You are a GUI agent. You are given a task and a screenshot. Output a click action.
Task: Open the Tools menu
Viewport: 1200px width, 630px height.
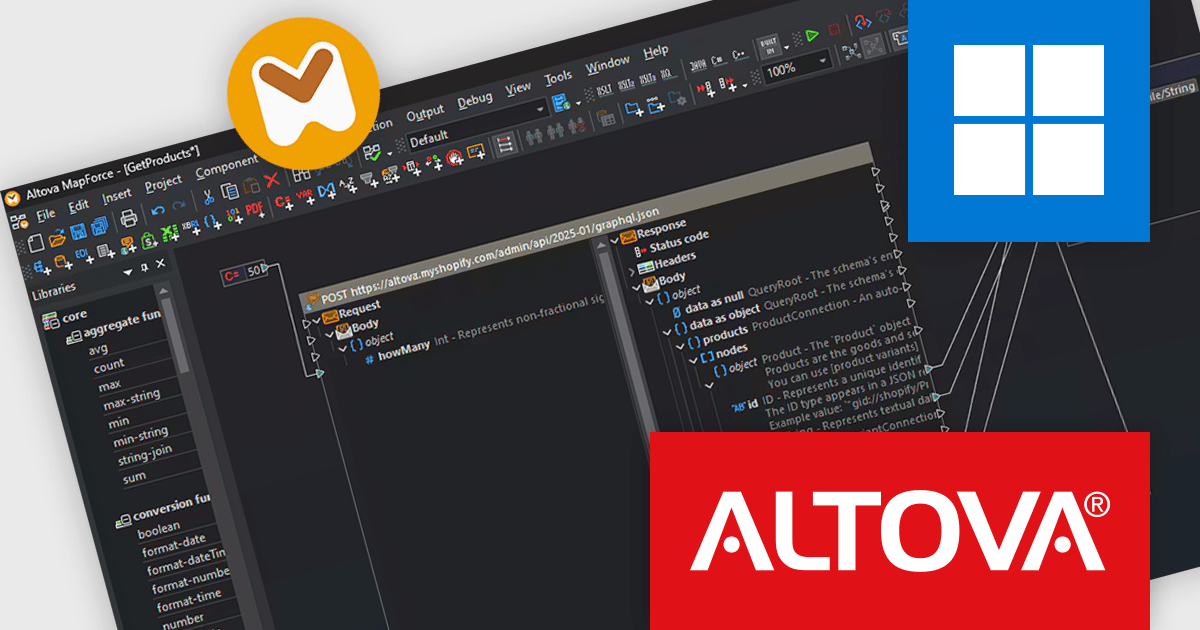coord(558,77)
